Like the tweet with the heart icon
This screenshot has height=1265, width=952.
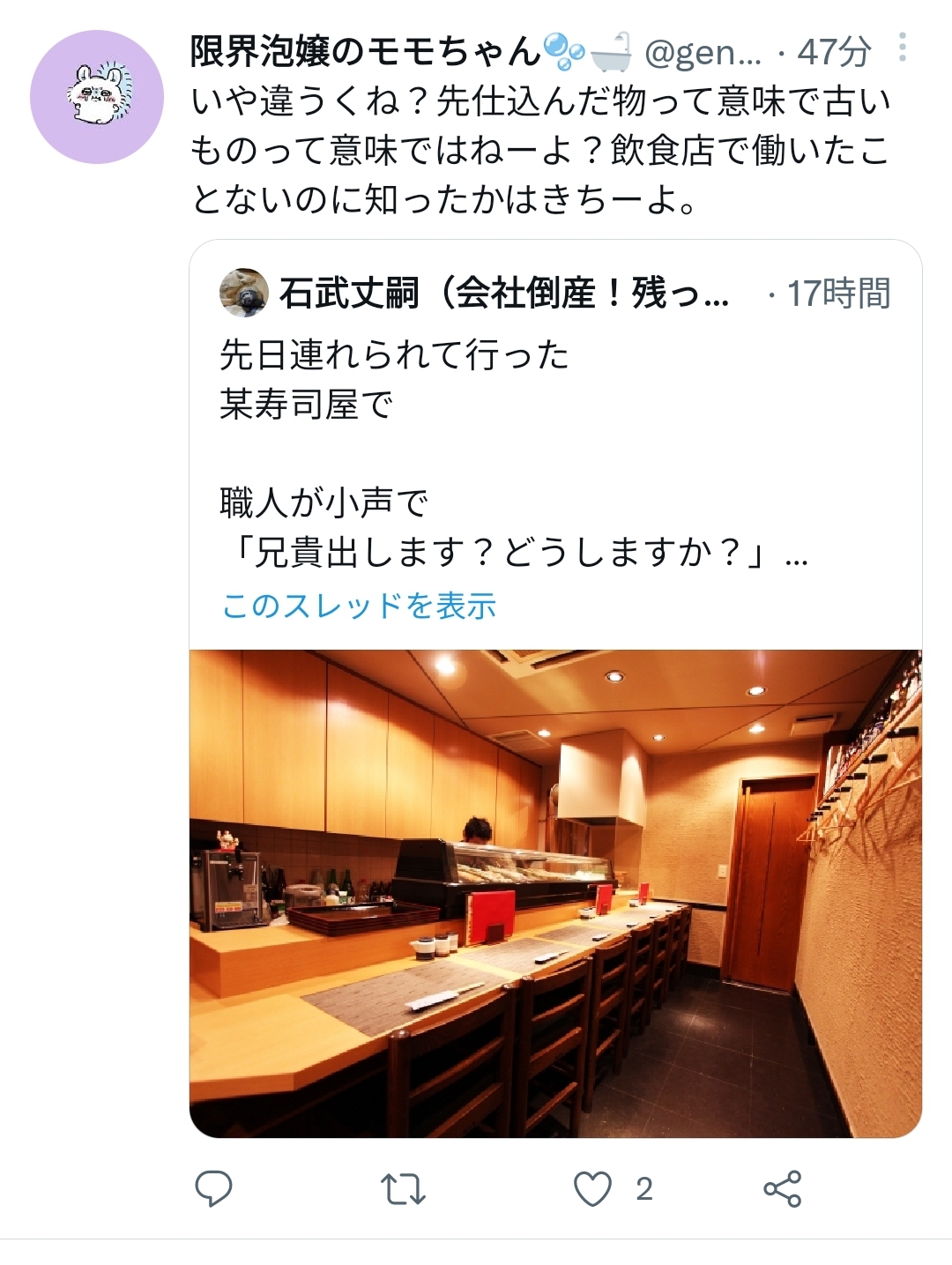tap(592, 1189)
